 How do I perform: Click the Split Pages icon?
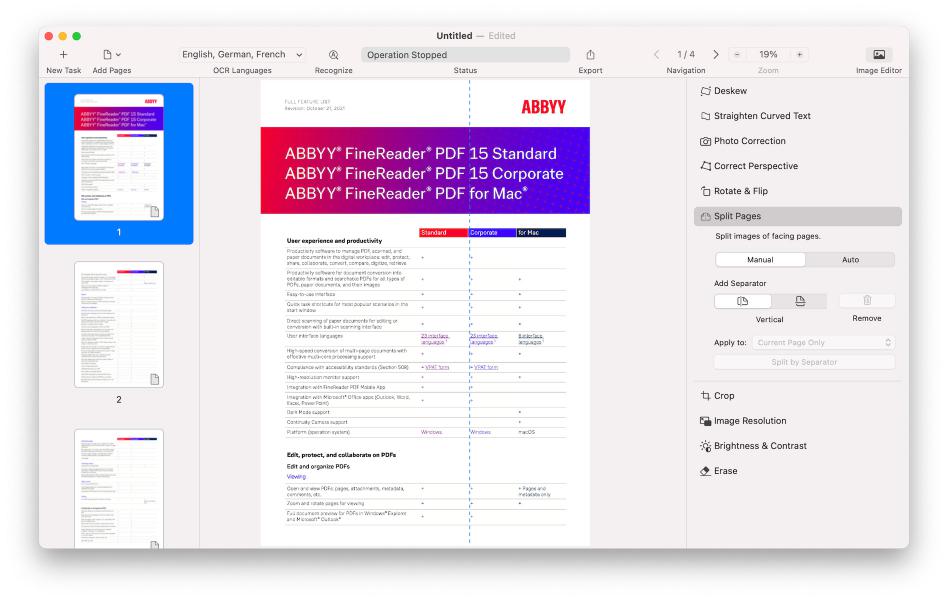click(x=705, y=217)
